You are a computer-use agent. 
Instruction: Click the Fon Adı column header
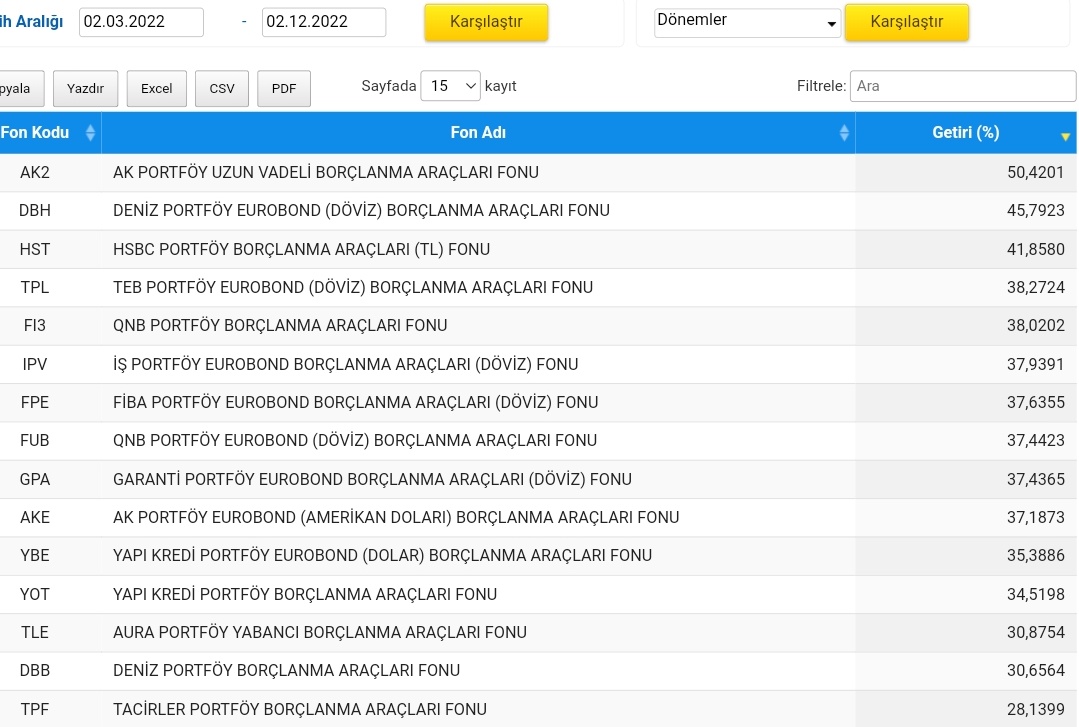tap(478, 133)
